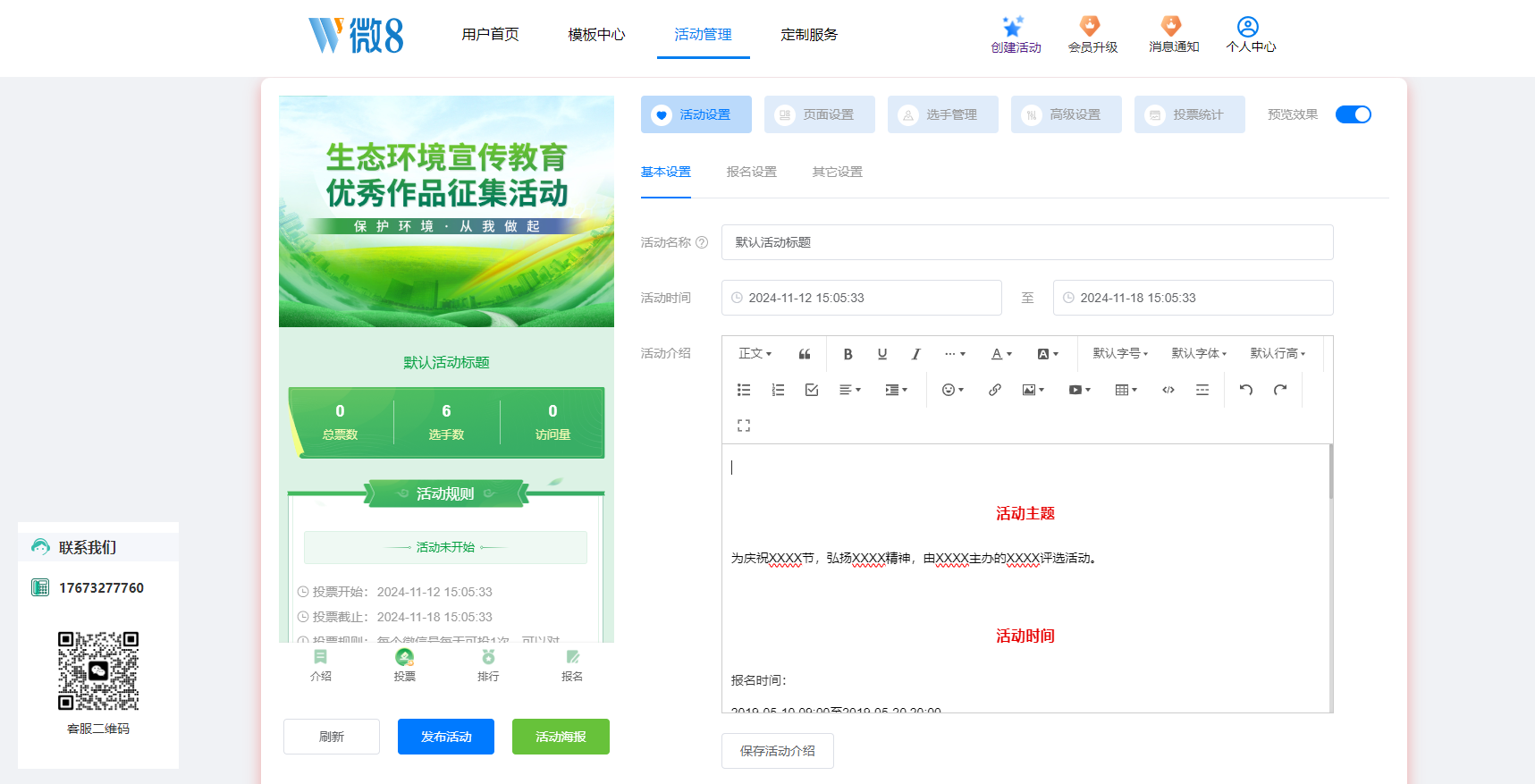Open the insert image dropdown
The image size is (1535, 784).
(1033, 390)
